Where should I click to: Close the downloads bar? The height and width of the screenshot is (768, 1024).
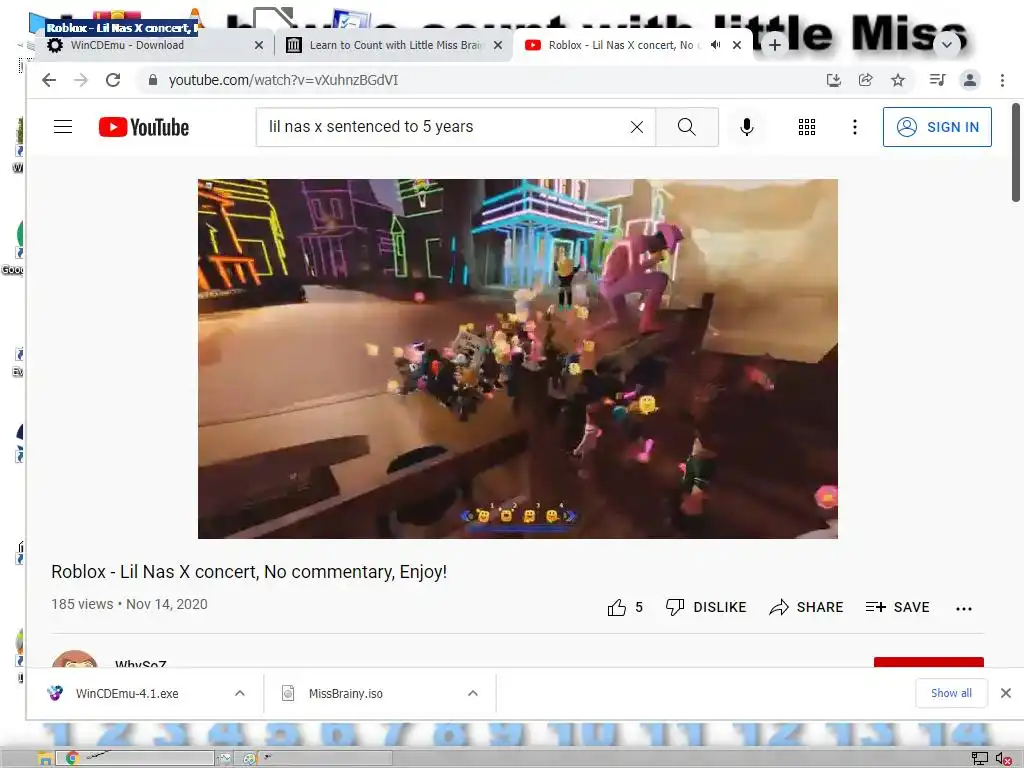pyautogui.click(x=1006, y=693)
